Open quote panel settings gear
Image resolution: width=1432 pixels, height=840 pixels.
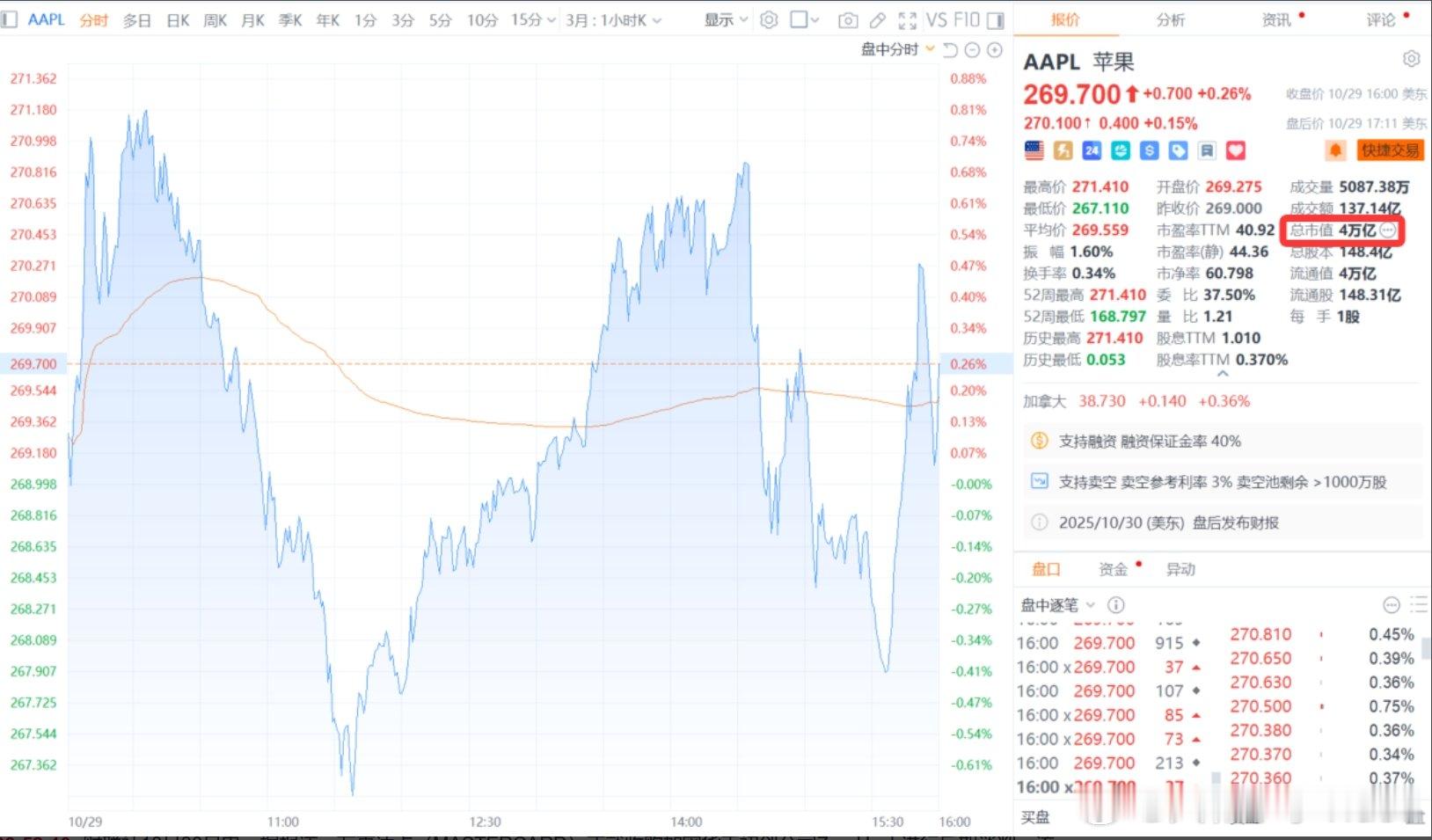click(1411, 59)
